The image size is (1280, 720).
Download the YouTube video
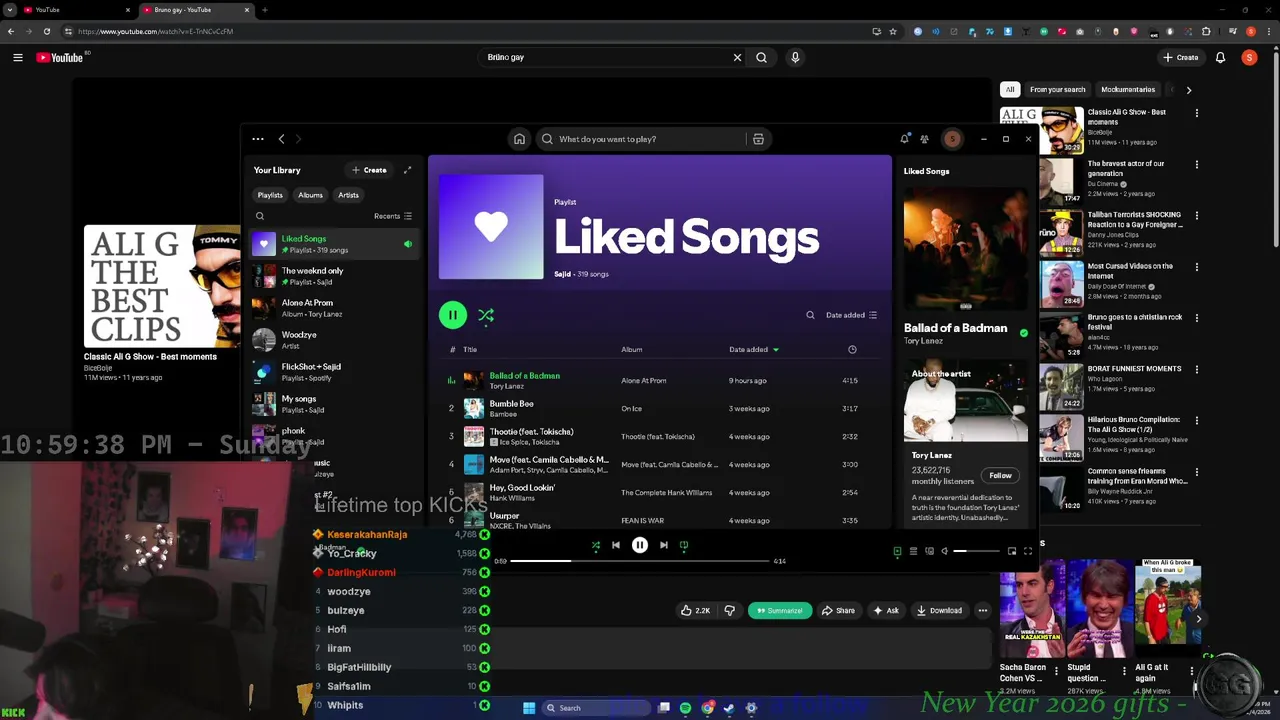pos(939,610)
